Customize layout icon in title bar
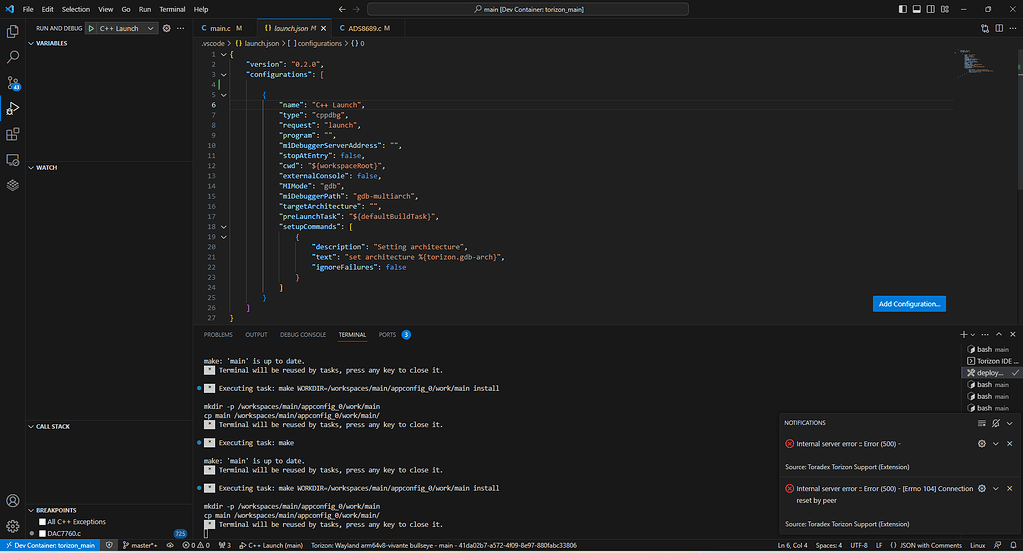The image size is (1023, 553). click(x=945, y=9)
